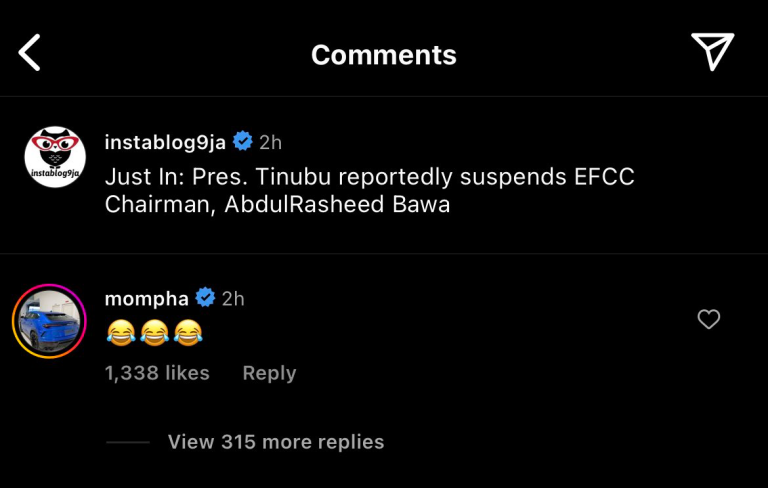768x488 pixels.
Task: View the 1,338 likes list
Action: [157, 373]
